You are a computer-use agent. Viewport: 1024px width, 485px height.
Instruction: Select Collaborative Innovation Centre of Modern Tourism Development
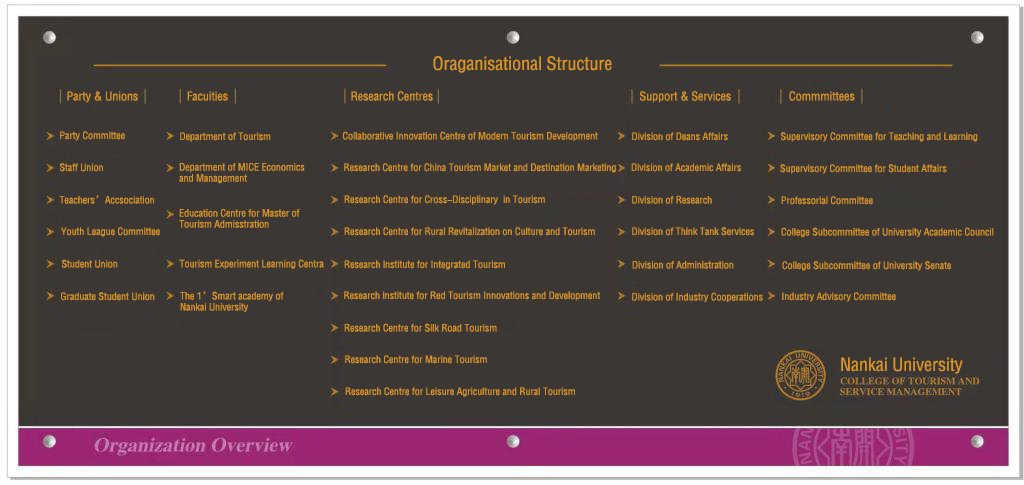[x=470, y=136]
